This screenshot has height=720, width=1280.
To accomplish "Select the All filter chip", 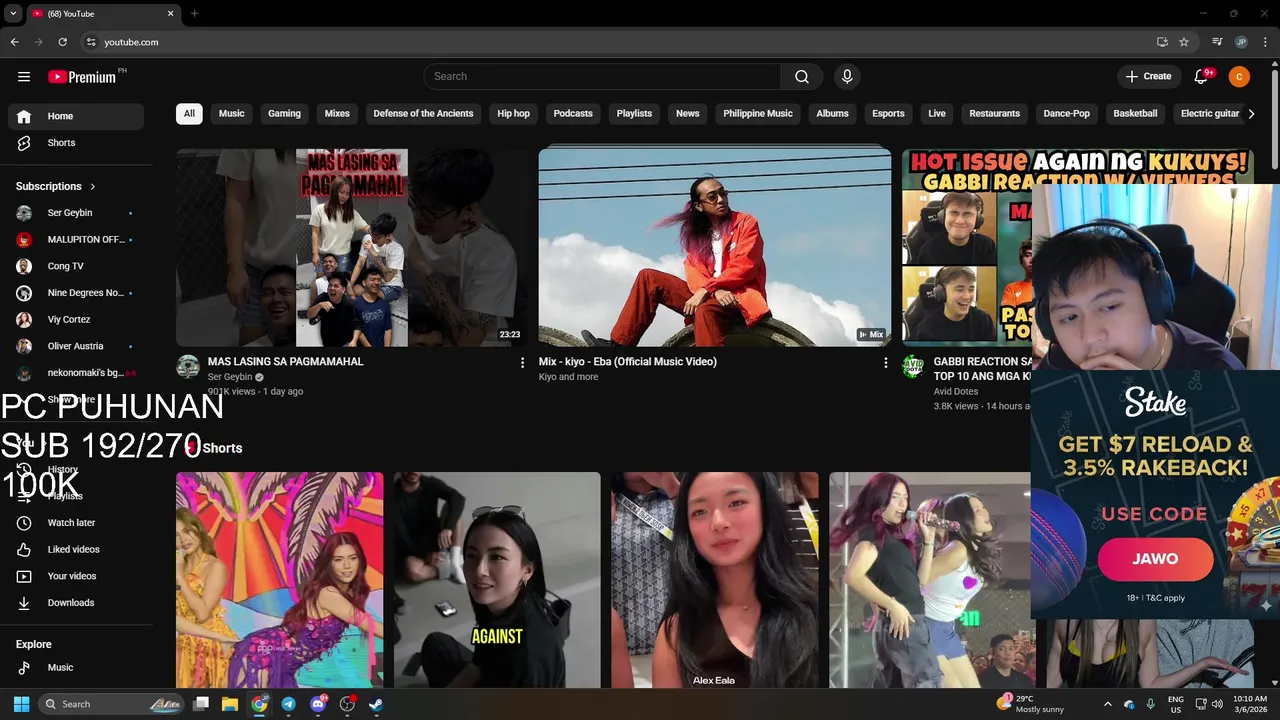I will click(189, 114).
